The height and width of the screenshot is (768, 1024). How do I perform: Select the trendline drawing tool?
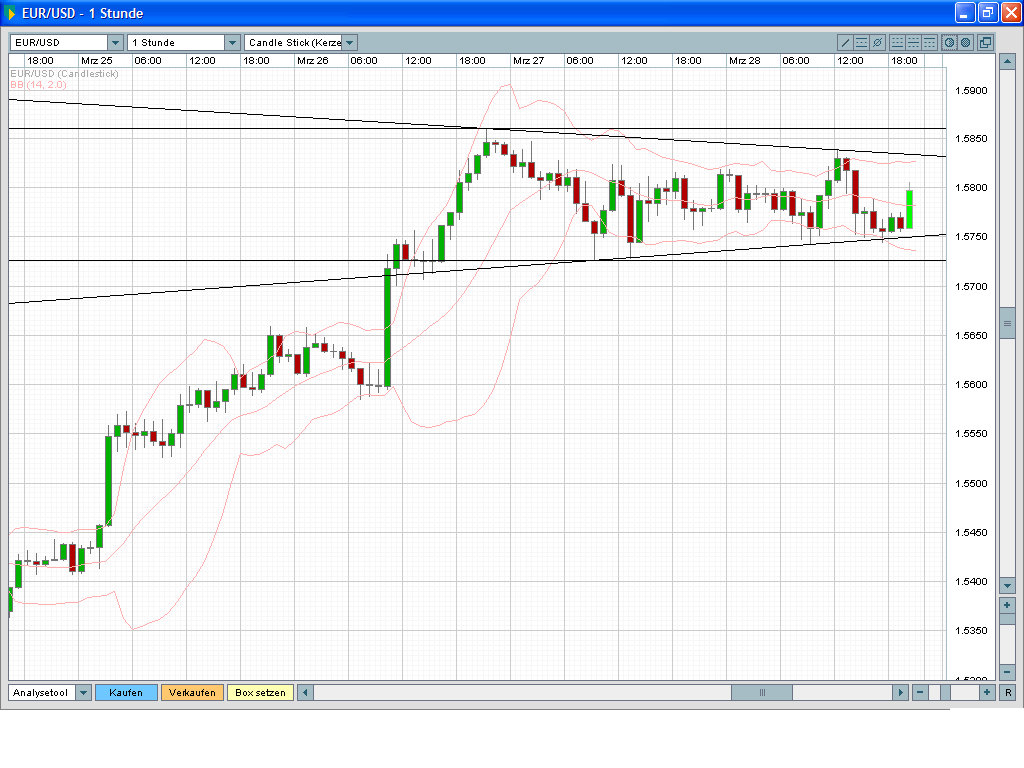point(845,42)
